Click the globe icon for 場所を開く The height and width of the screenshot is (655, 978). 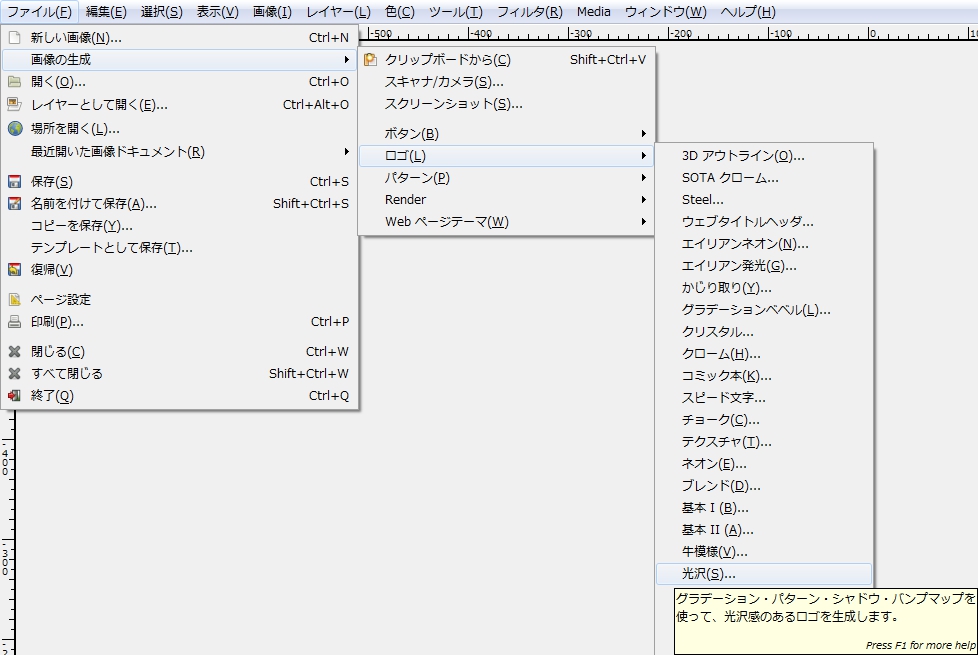pos(14,128)
